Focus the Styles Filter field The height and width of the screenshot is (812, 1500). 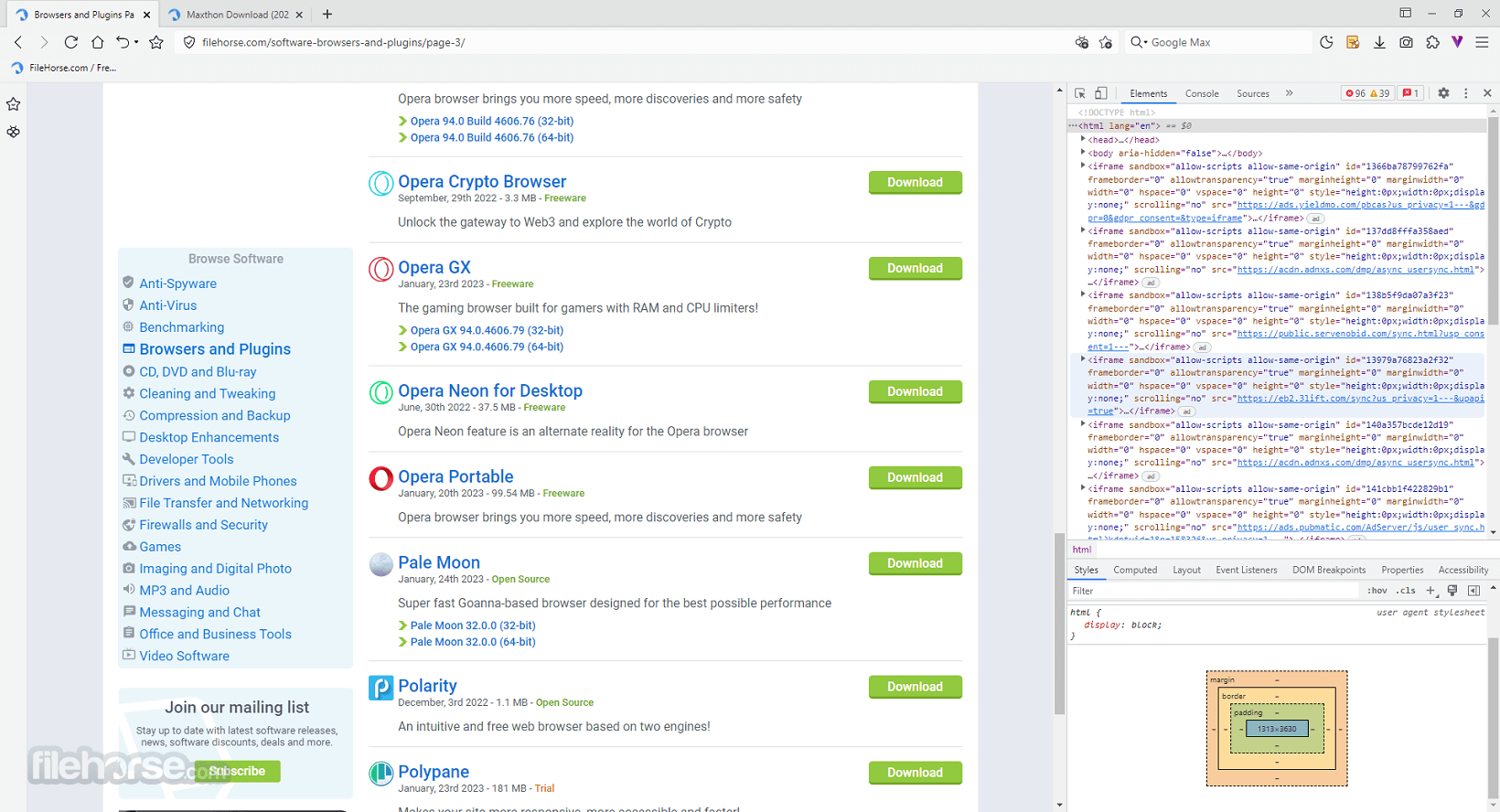1214,591
